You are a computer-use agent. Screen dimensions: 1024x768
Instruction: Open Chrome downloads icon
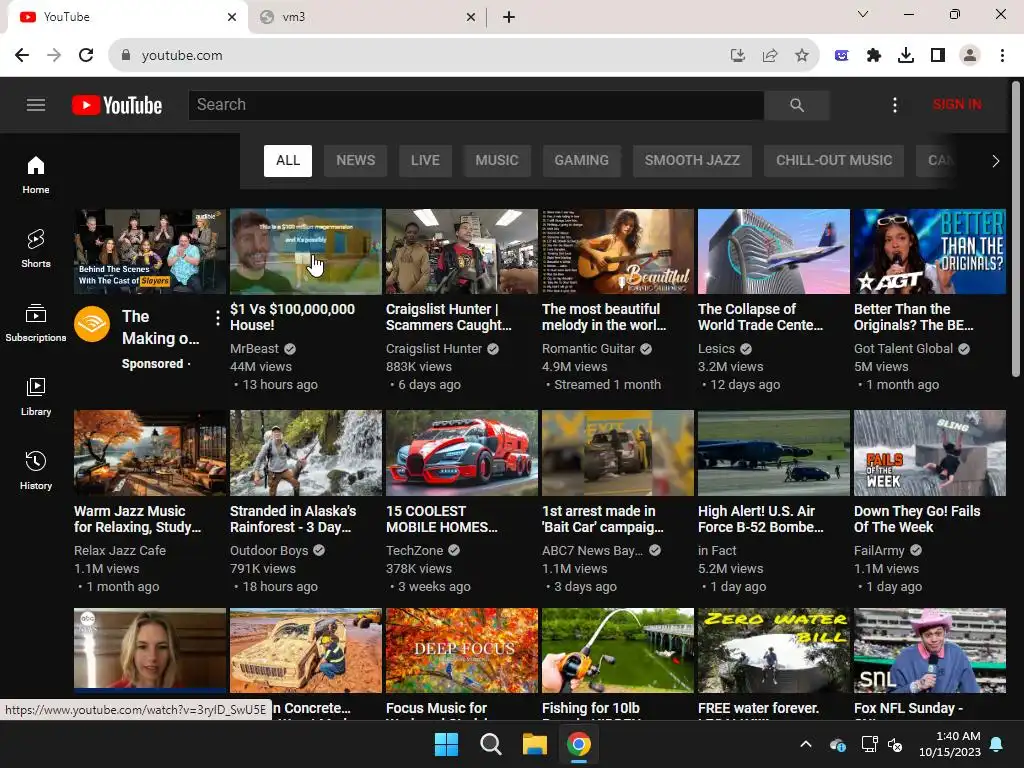pos(906,56)
